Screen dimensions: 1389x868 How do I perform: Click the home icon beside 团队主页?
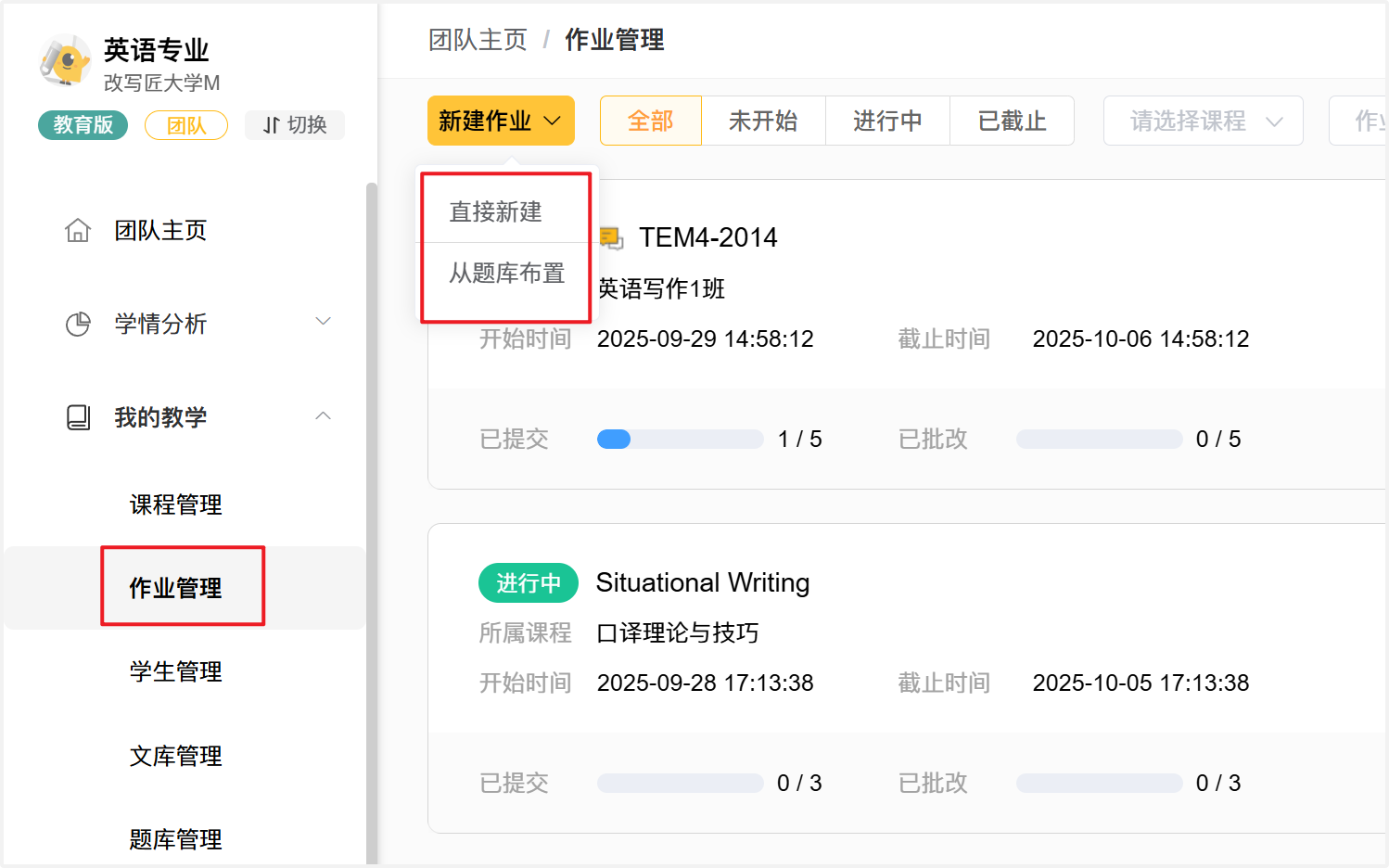[x=78, y=230]
